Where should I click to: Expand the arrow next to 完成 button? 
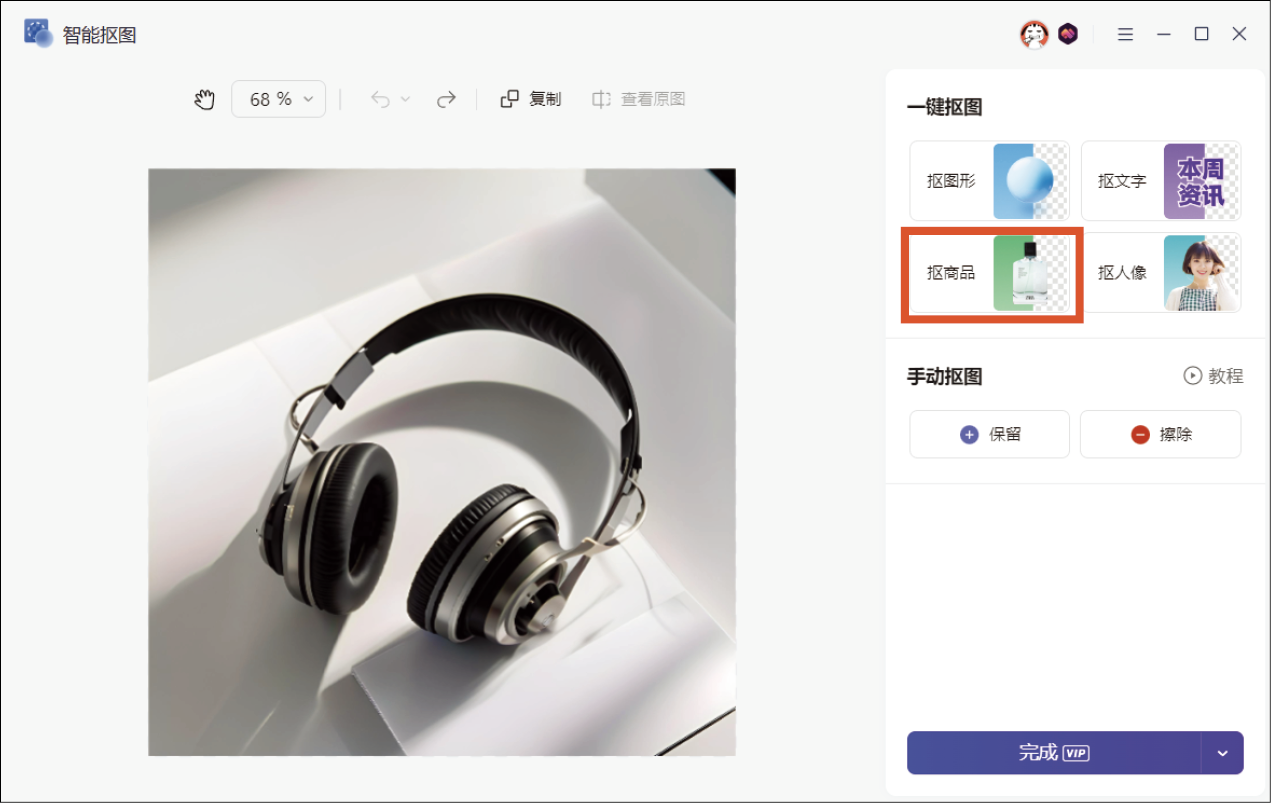pyautogui.click(x=1222, y=753)
